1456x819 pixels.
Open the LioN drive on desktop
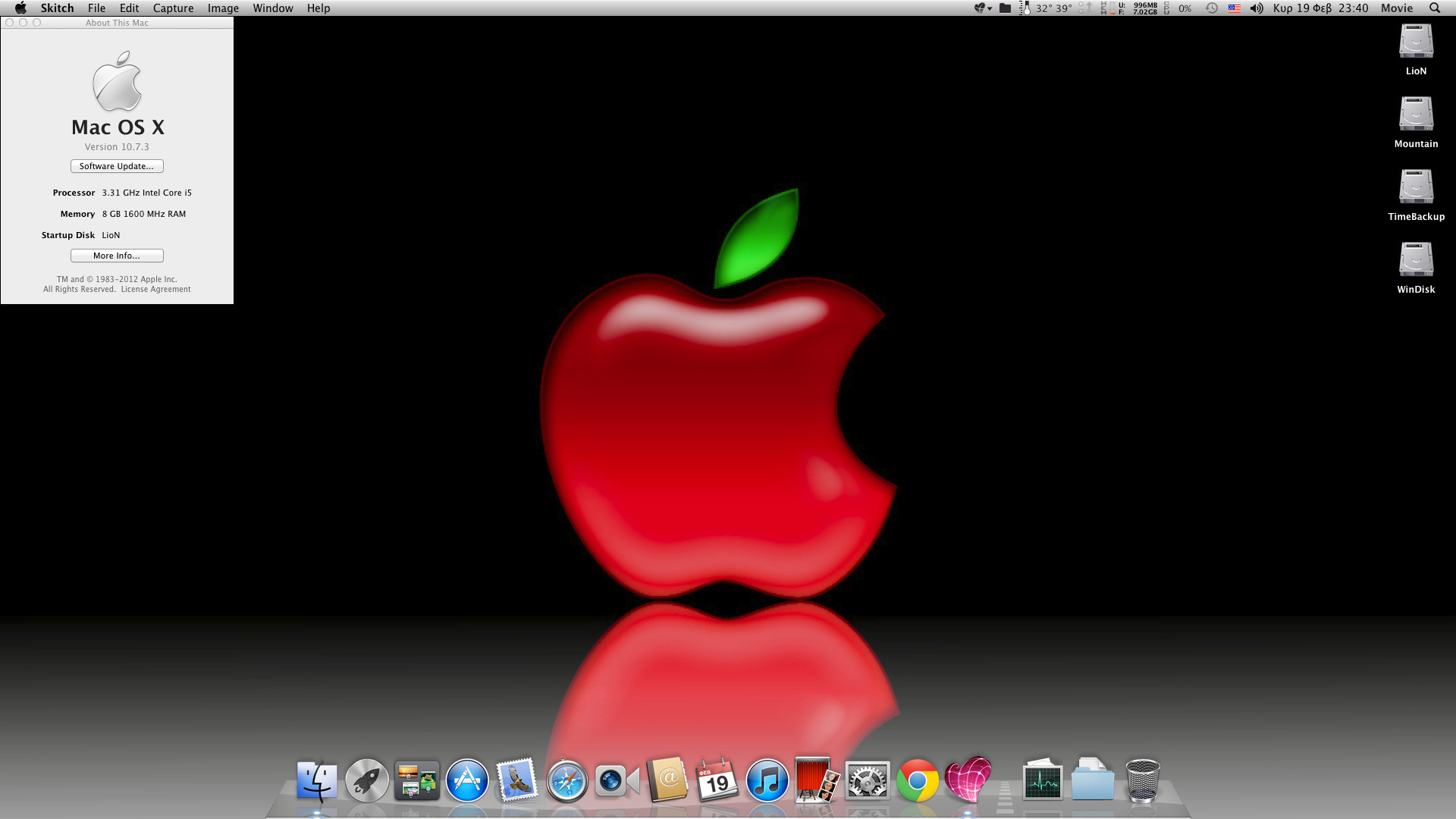pyautogui.click(x=1416, y=49)
